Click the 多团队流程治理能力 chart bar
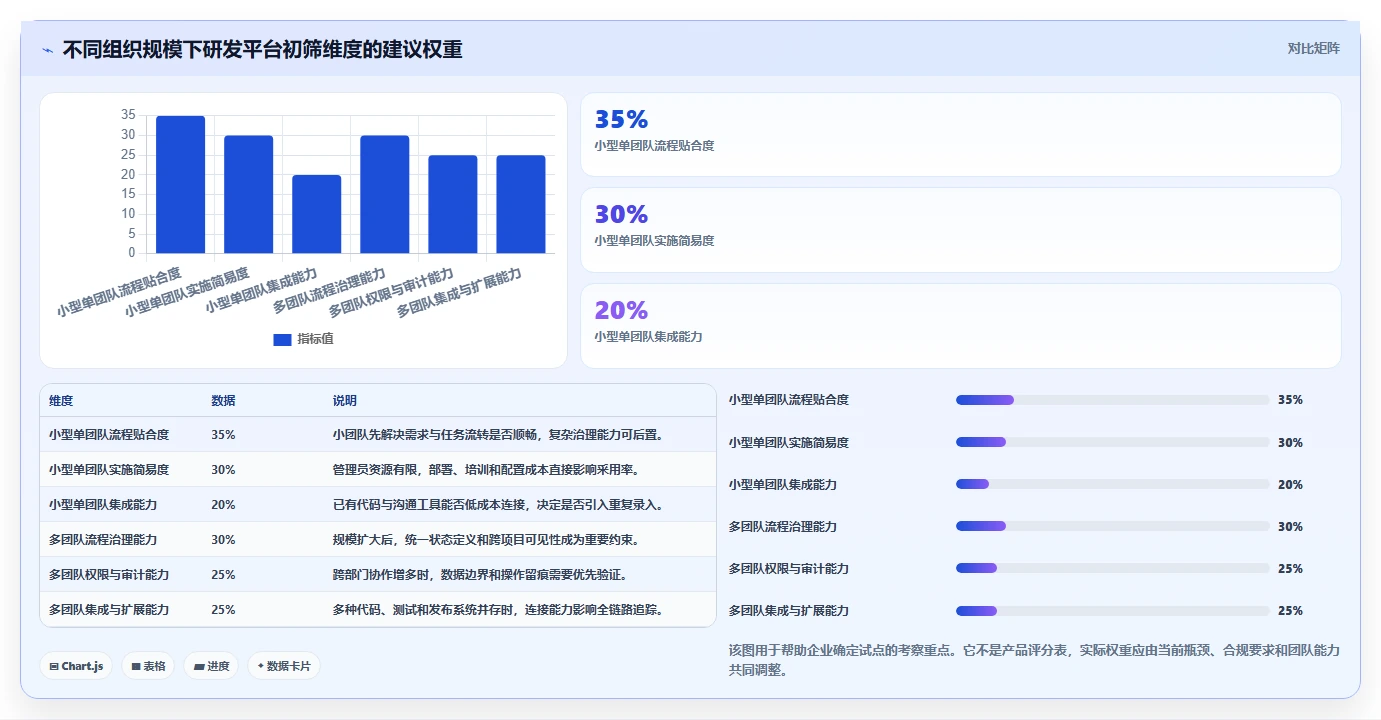This screenshot has width=1381, height=720. [x=385, y=194]
